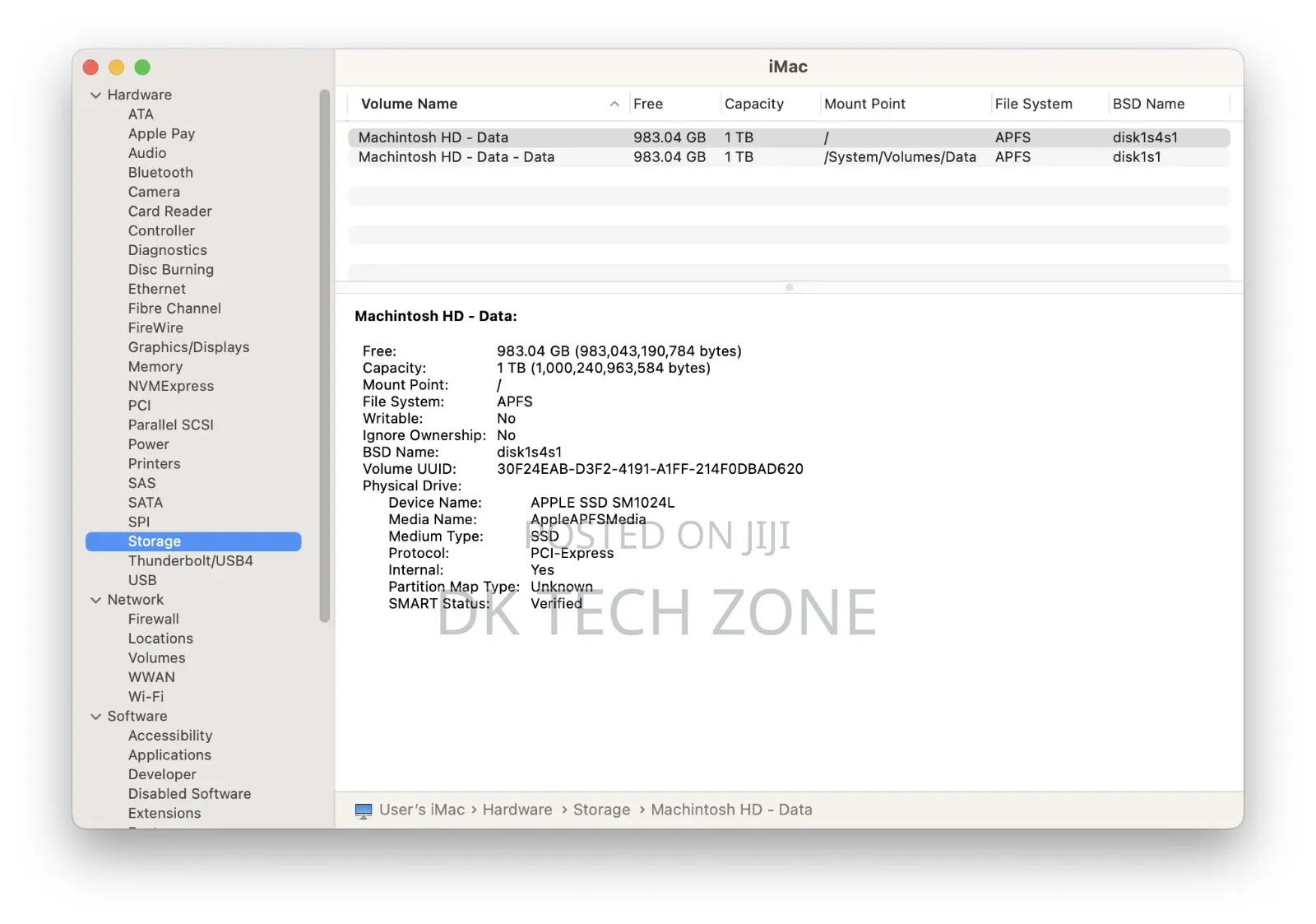
Task: Select the Memory sidebar item
Action: [x=155, y=367]
